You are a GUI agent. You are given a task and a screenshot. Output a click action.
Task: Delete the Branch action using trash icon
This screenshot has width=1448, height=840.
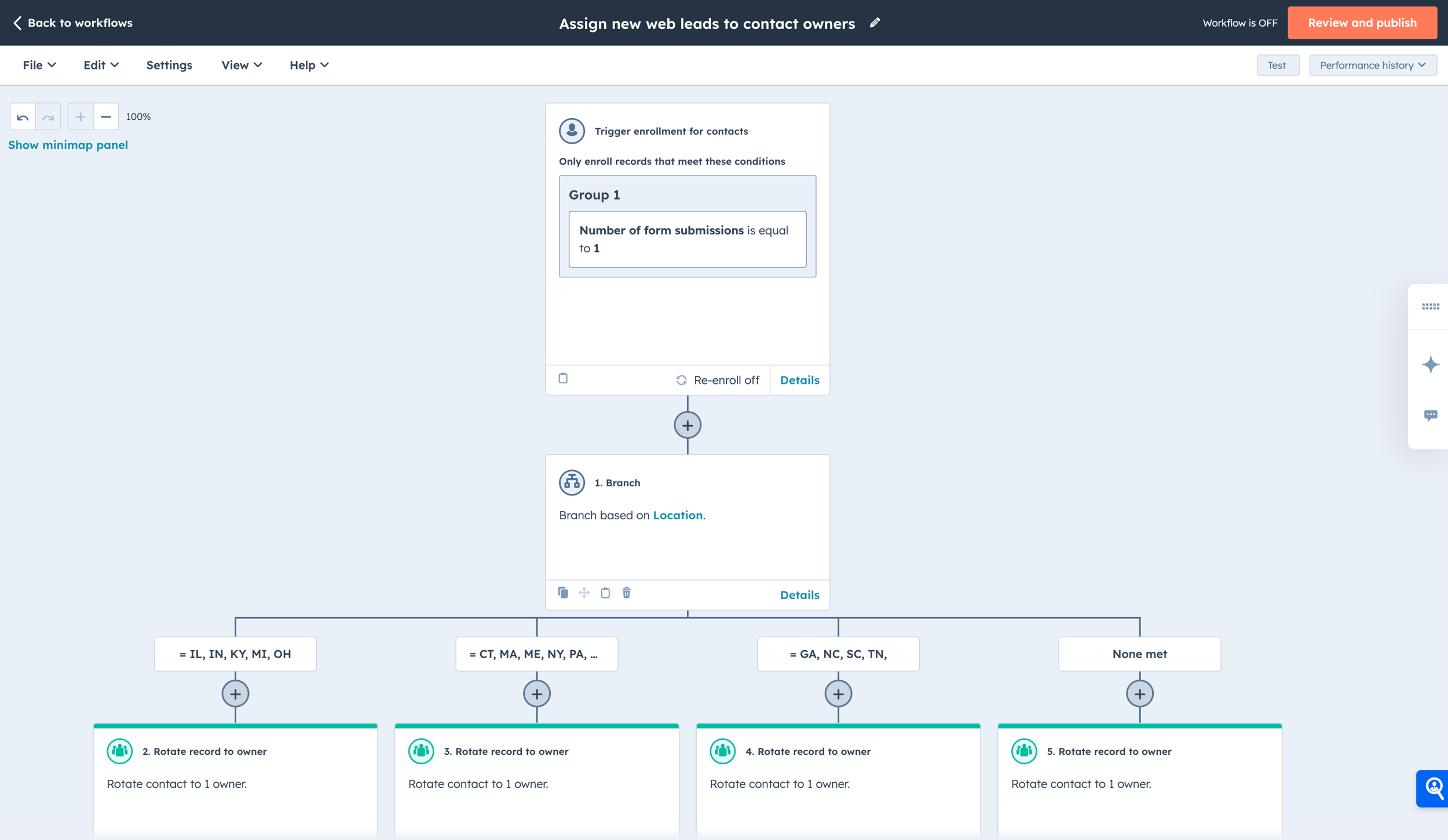coord(626,593)
